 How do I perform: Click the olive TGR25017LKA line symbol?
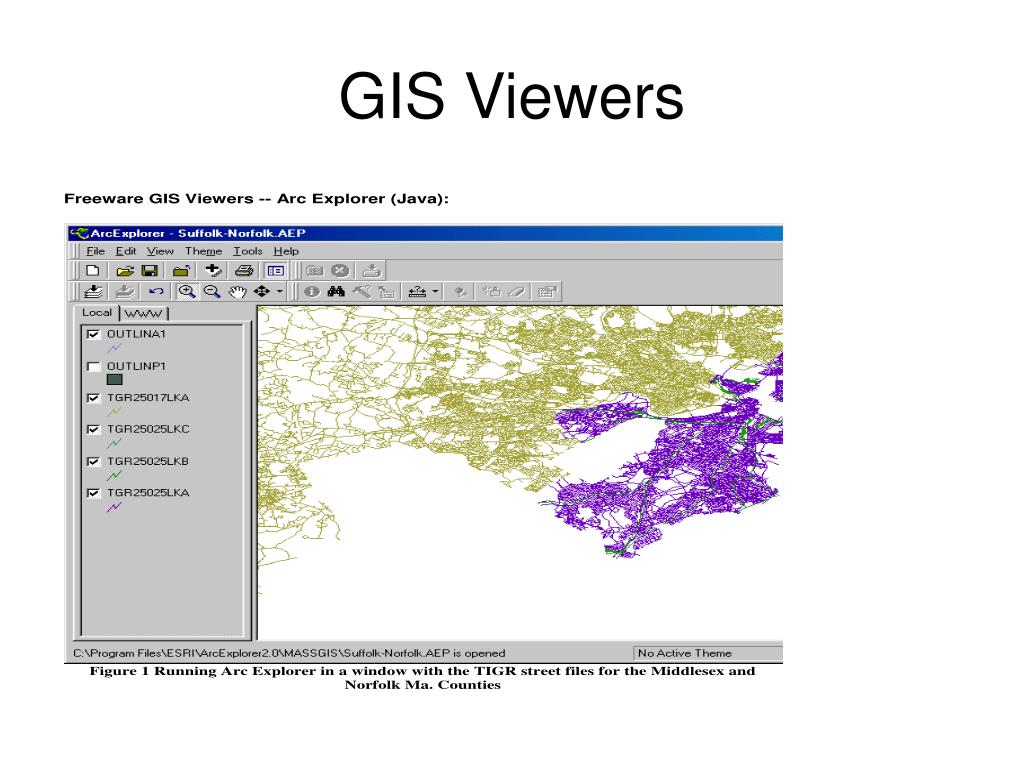click(114, 411)
